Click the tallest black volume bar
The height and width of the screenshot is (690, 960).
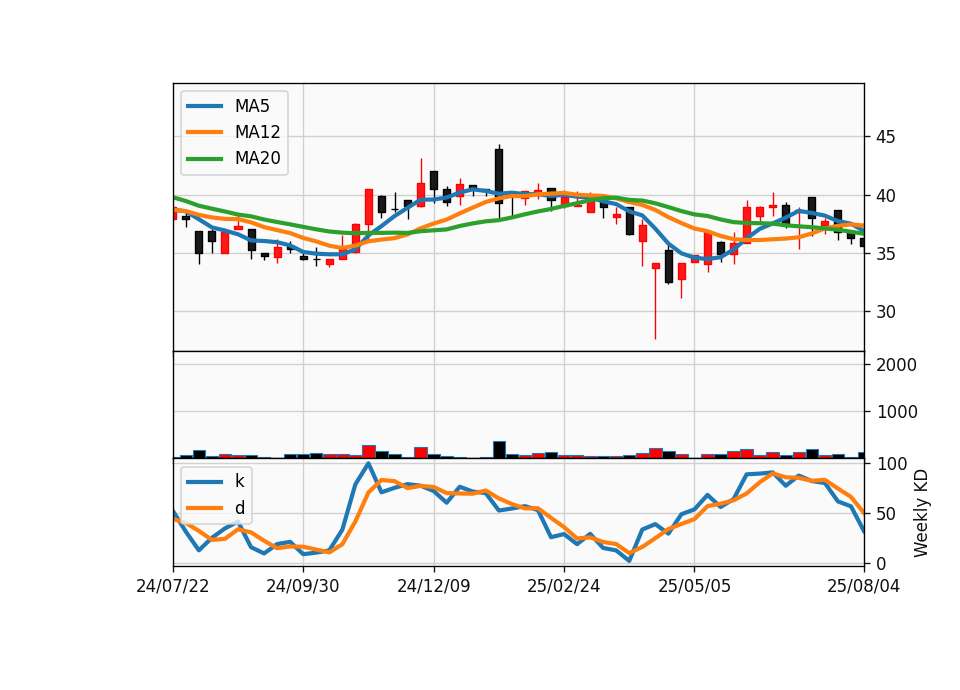tap(500, 449)
